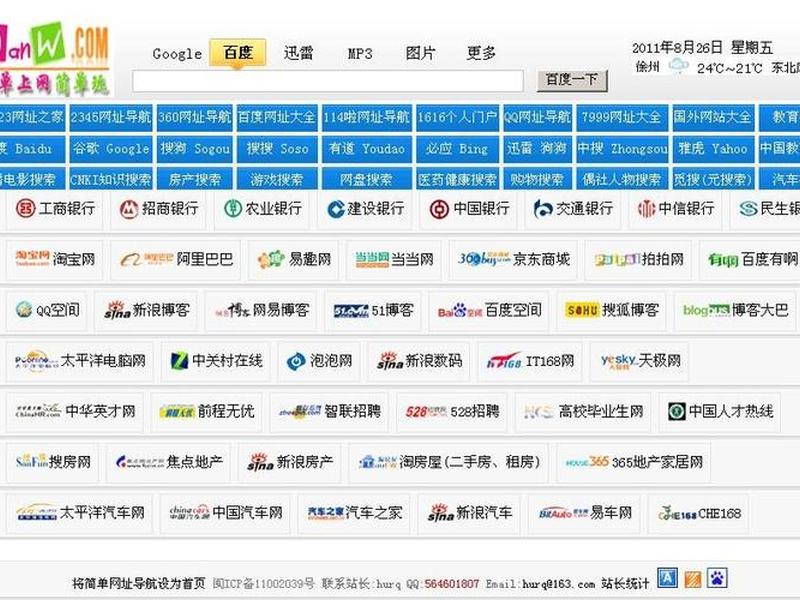
Task: Go to 太平洋汽车网
Action: [x=80, y=513]
